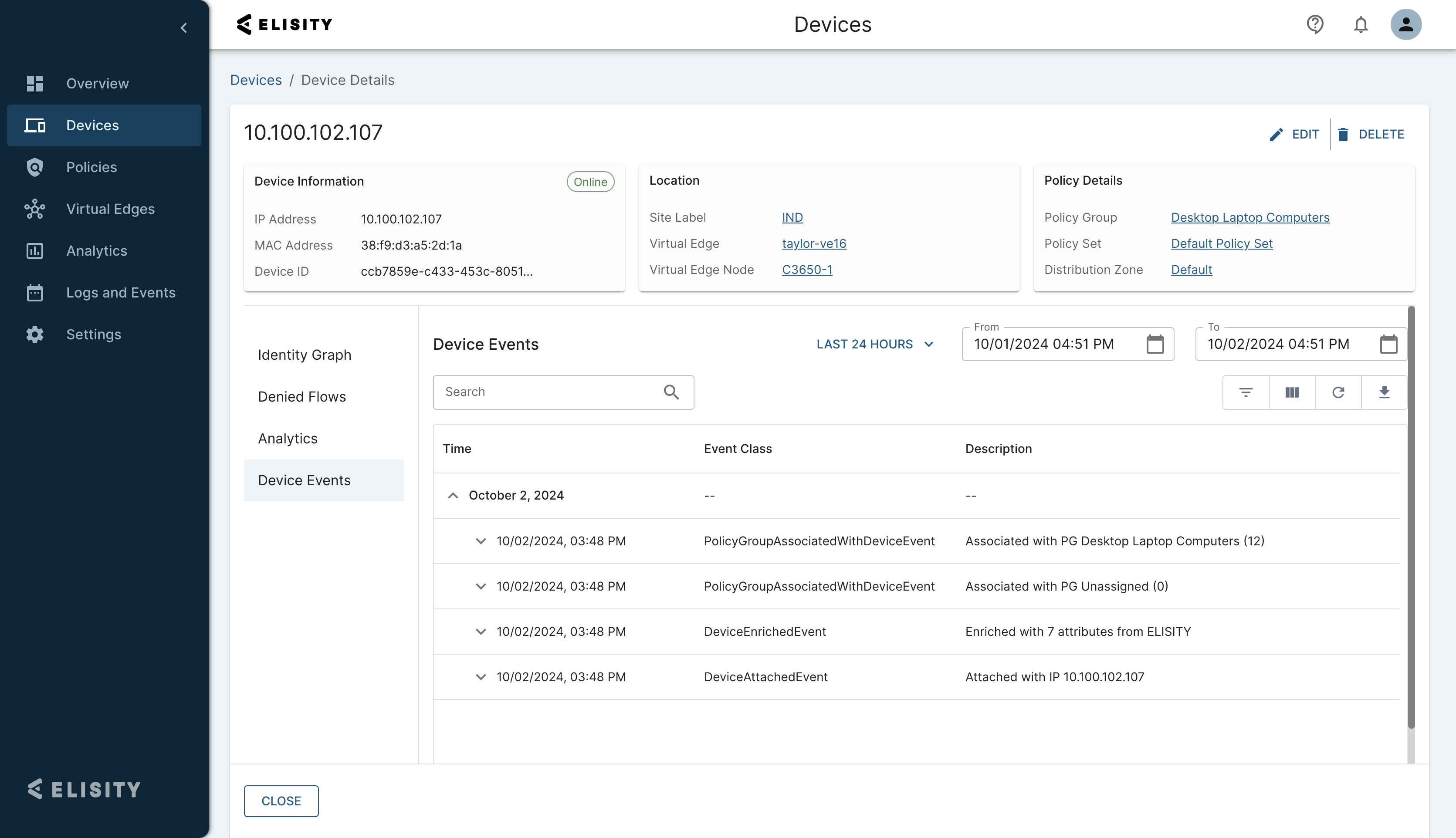Switch to the Denied Flows tab
The width and height of the screenshot is (1456, 838).
(301, 396)
